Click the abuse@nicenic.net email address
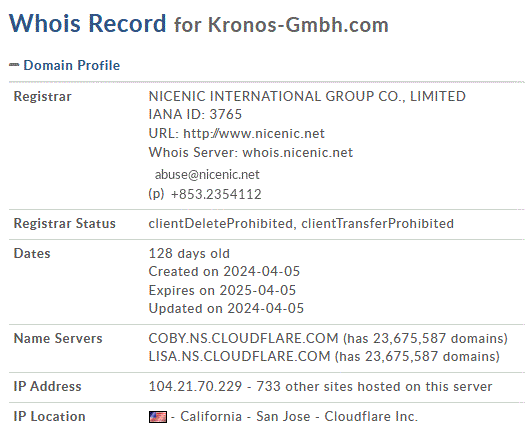 (x=207, y=174)
